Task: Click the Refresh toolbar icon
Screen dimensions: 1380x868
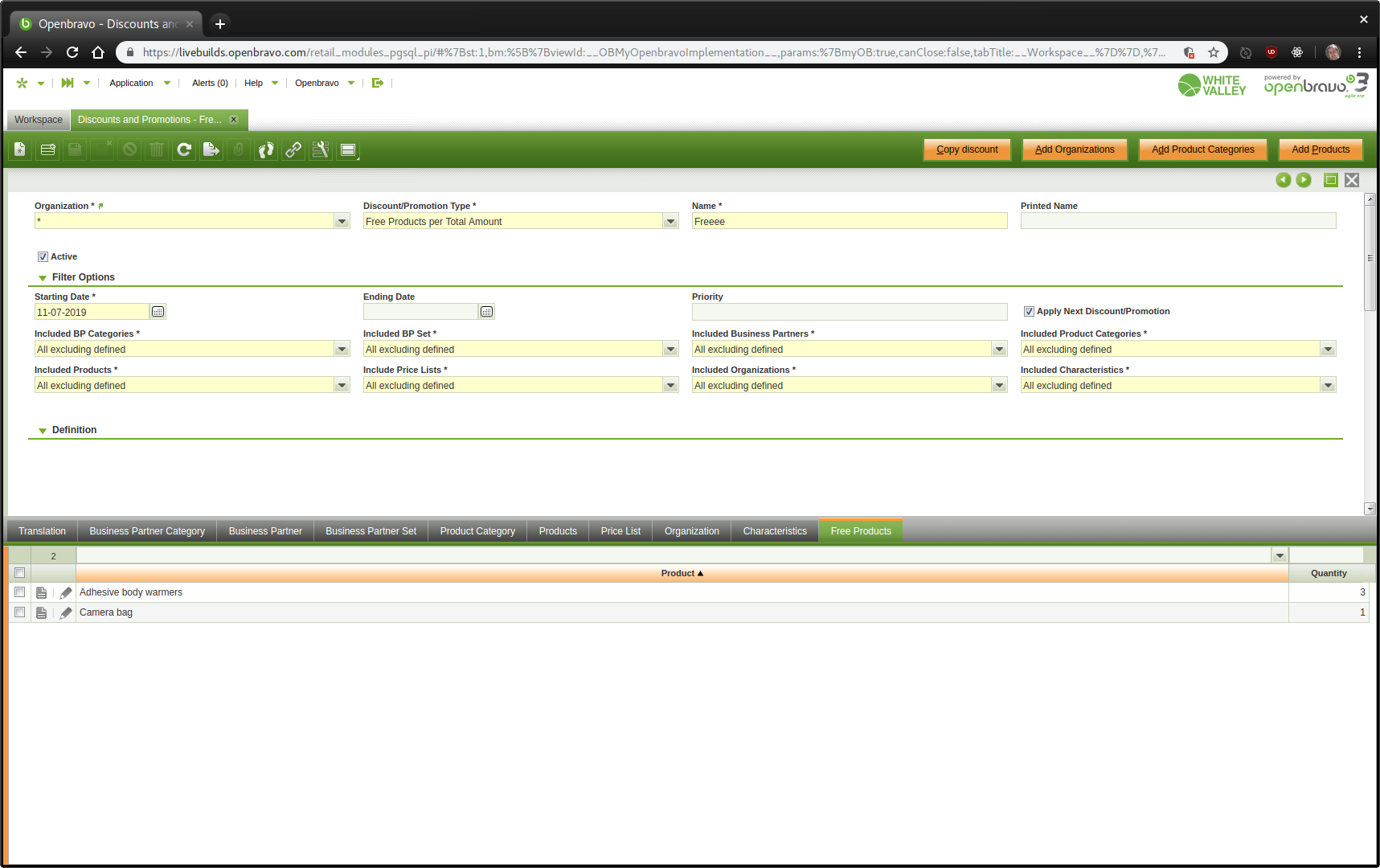Action: 184,149
